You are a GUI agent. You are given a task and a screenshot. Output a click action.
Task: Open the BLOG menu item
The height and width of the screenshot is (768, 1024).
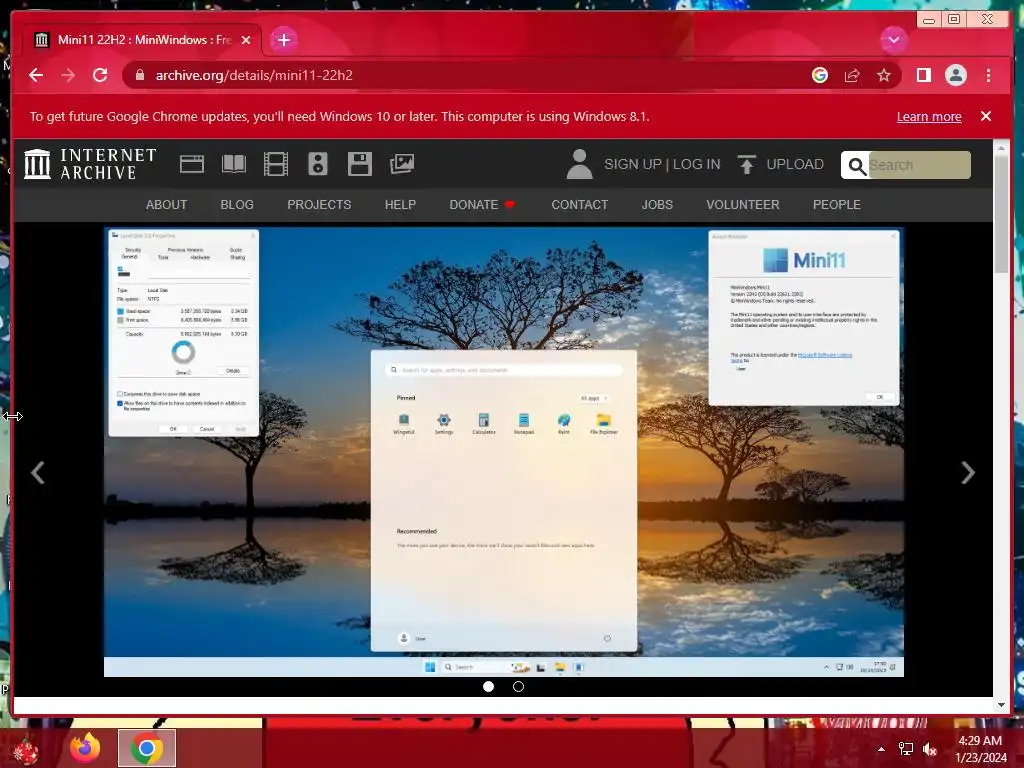237,205
